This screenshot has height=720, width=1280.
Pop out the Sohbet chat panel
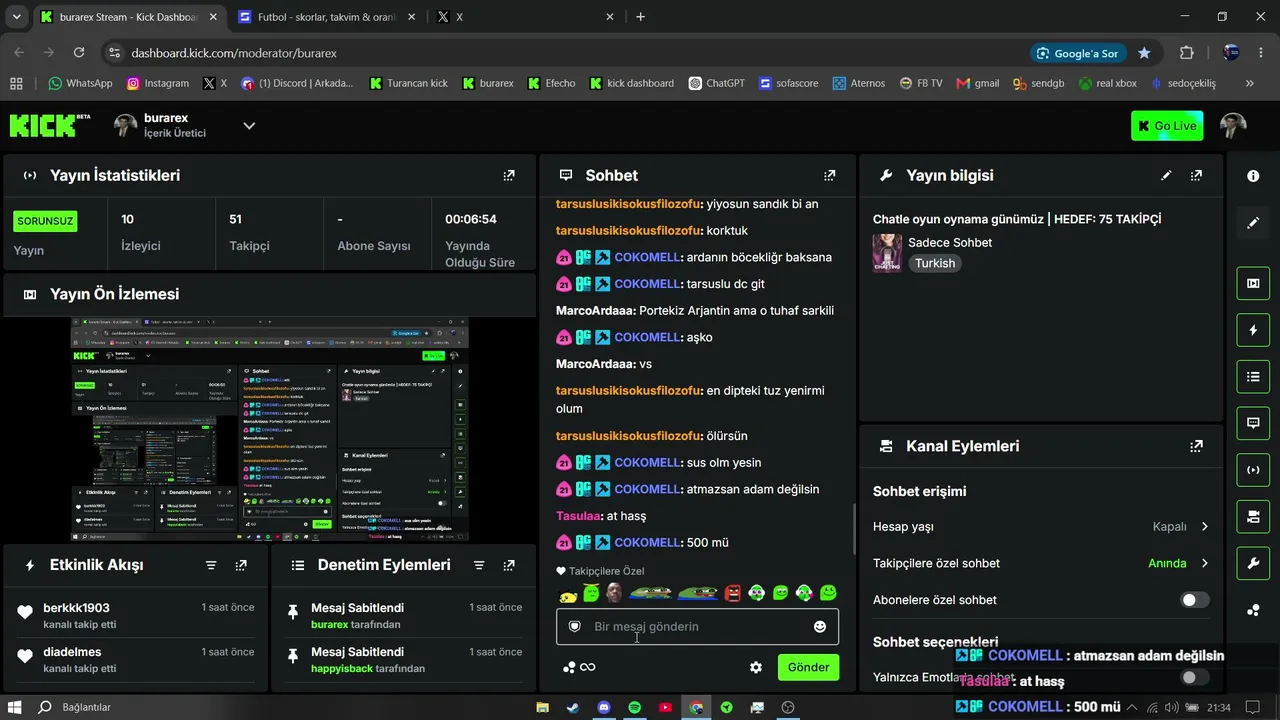(x=829, y=175)
